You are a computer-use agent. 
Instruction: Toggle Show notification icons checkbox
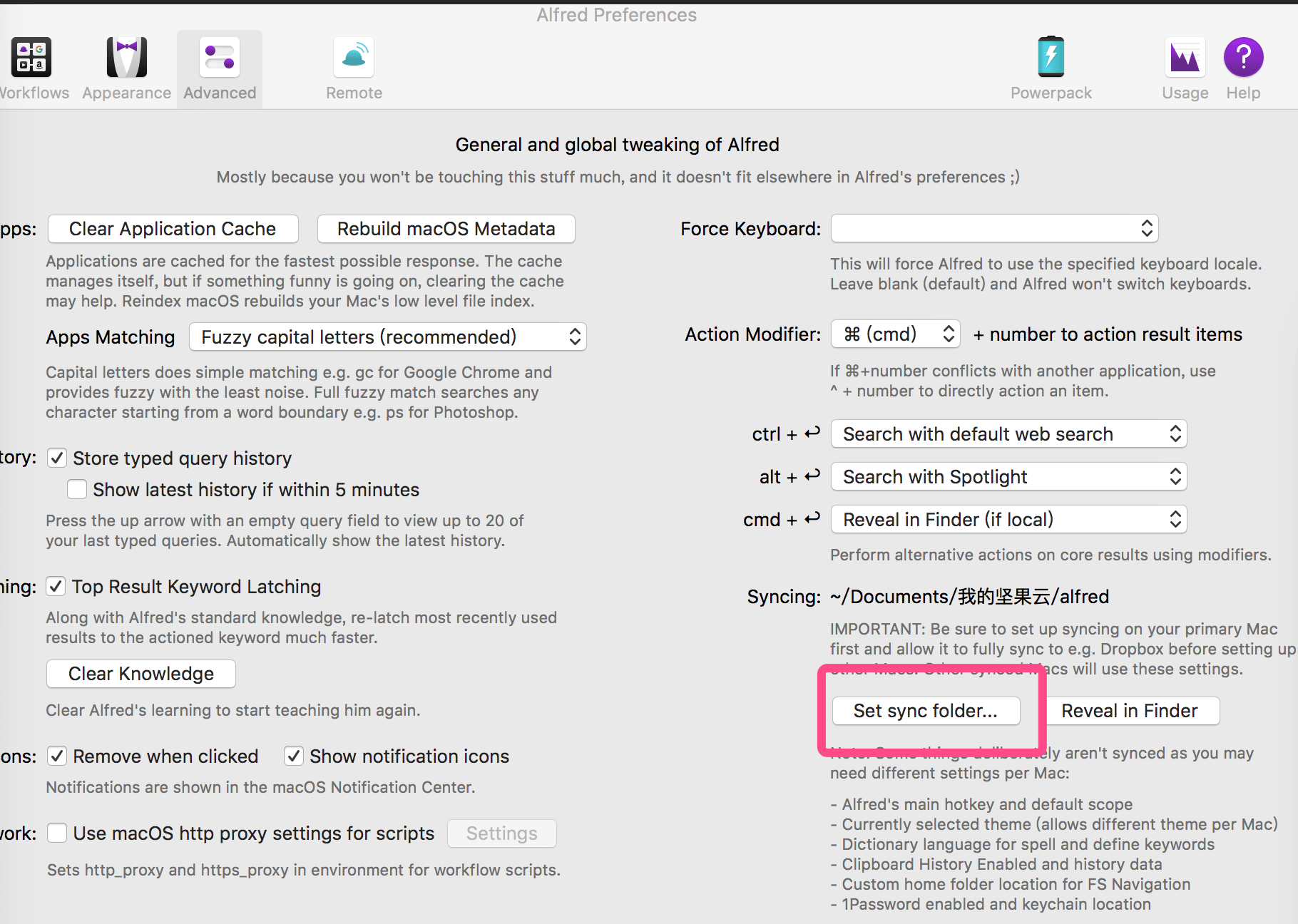(x=294, y=756)
